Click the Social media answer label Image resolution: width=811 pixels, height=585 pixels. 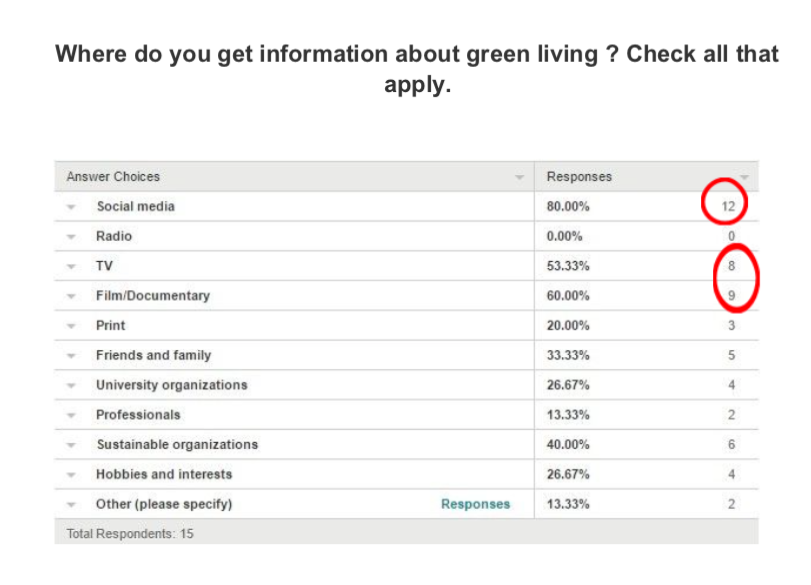136,206
